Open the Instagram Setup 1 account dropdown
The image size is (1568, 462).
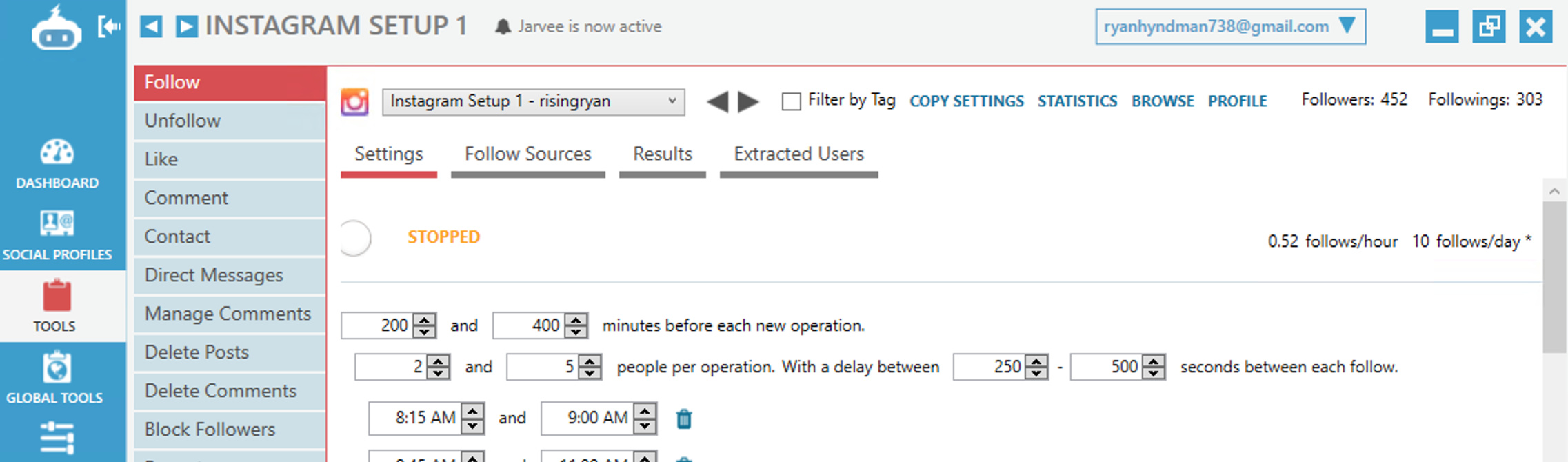[x=533, y=102]
